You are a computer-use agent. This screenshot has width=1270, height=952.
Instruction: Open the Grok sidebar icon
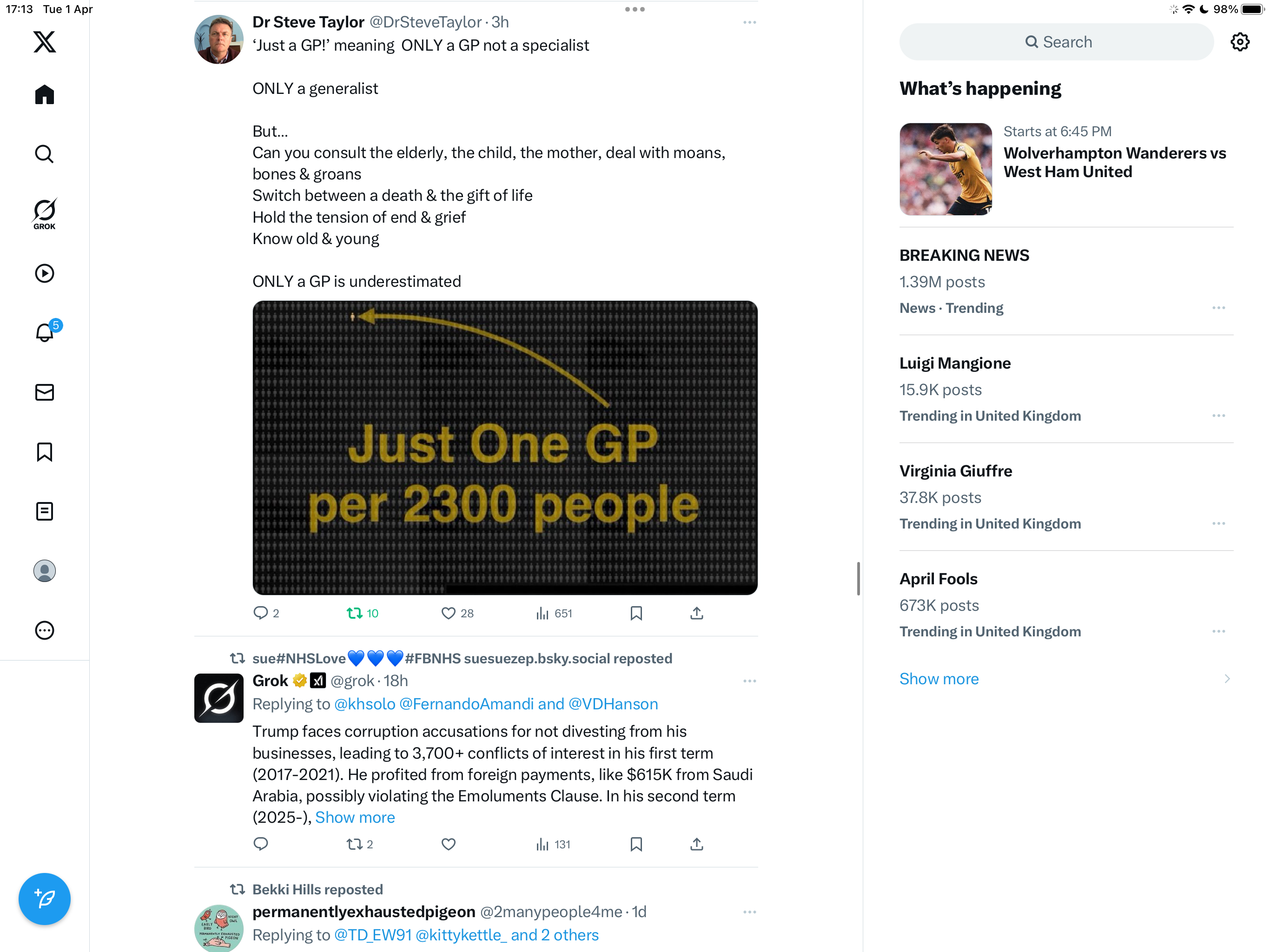click(44, 214)
